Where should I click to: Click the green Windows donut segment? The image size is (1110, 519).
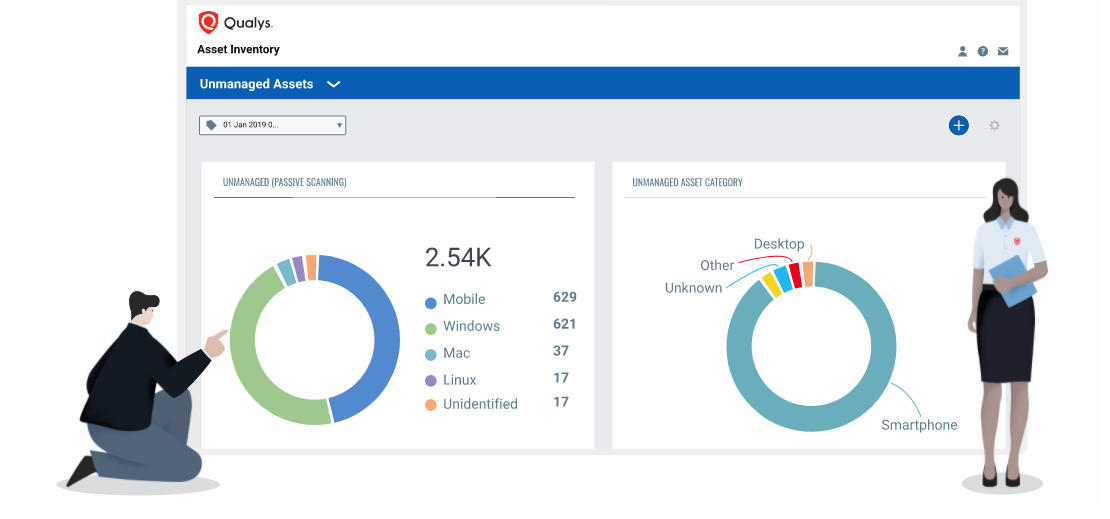click(x=242, y=347)
